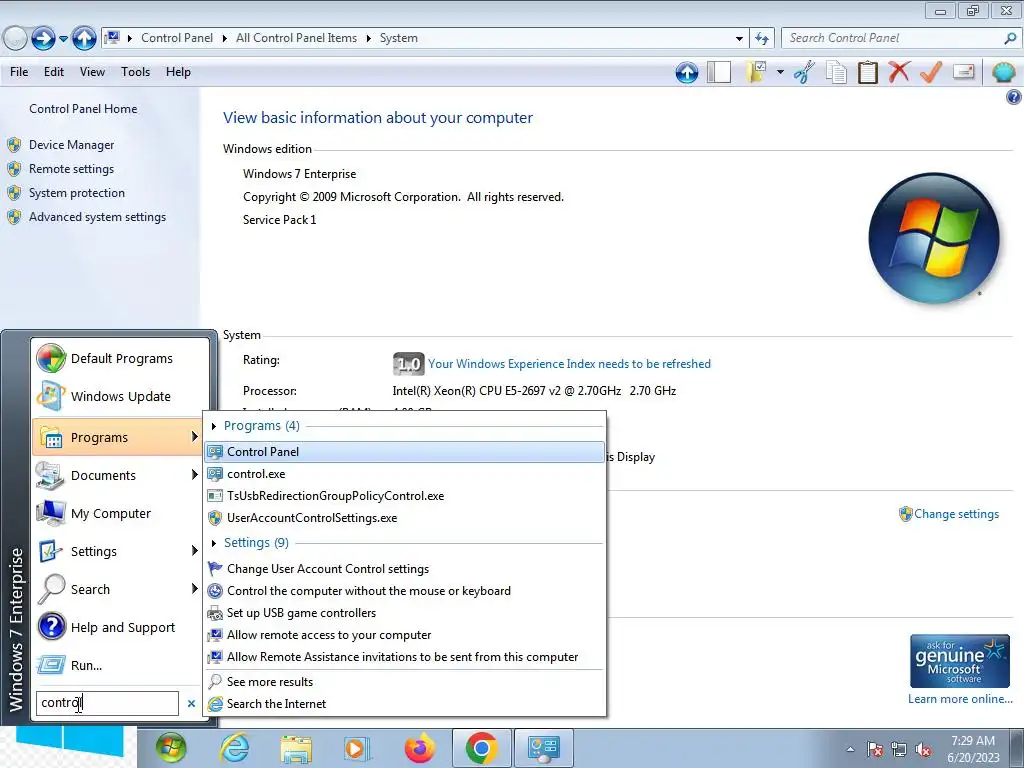Open Set up USB game controllers result

404,613
